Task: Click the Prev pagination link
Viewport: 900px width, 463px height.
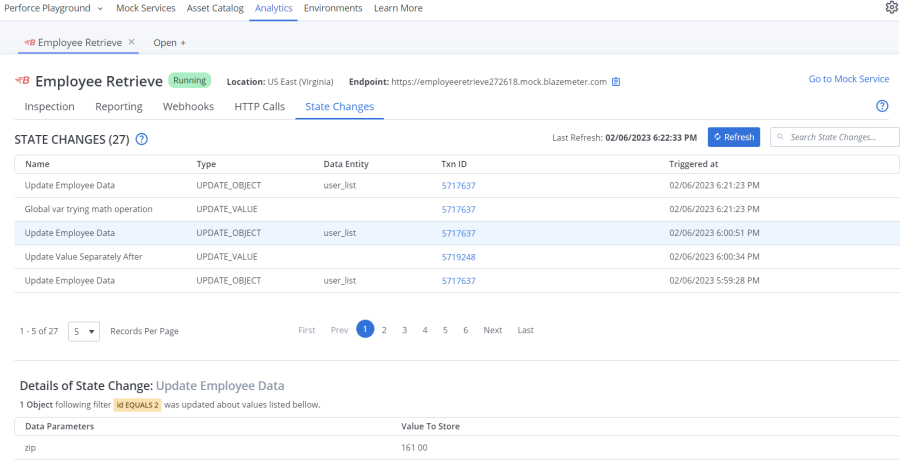Action: click(339, 330)
